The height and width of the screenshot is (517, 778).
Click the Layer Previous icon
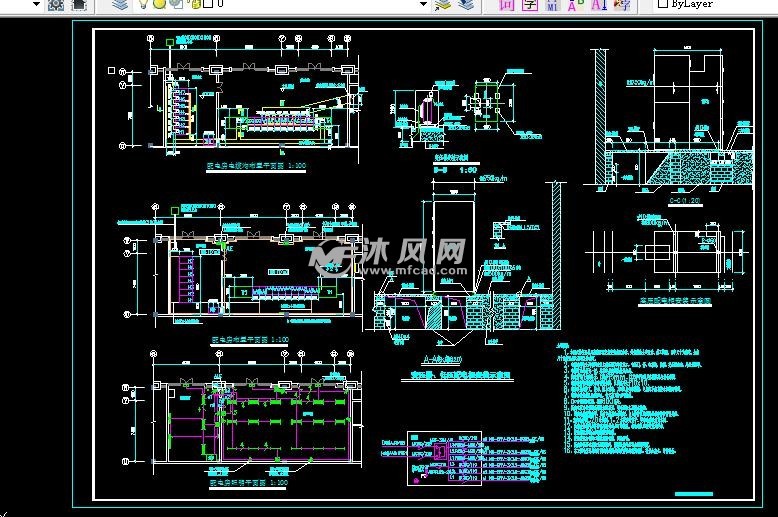coord(465,4)
